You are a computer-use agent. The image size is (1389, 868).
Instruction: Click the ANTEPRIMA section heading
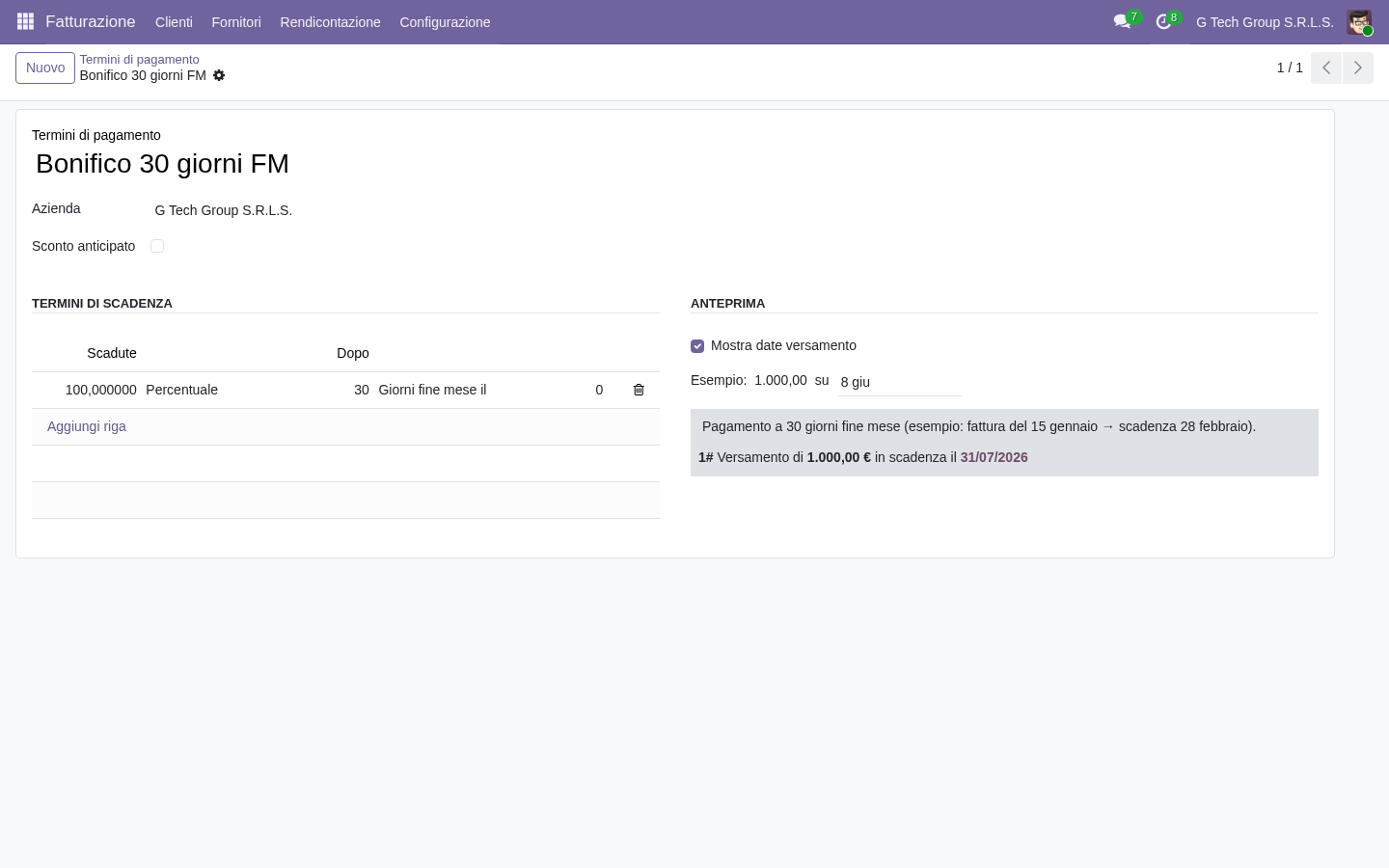[x=727, y=303]
